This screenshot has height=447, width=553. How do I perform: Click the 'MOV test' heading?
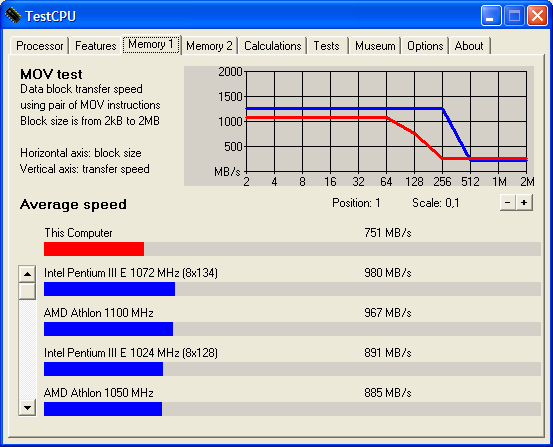pyautogui.click(x=51, y=74)
